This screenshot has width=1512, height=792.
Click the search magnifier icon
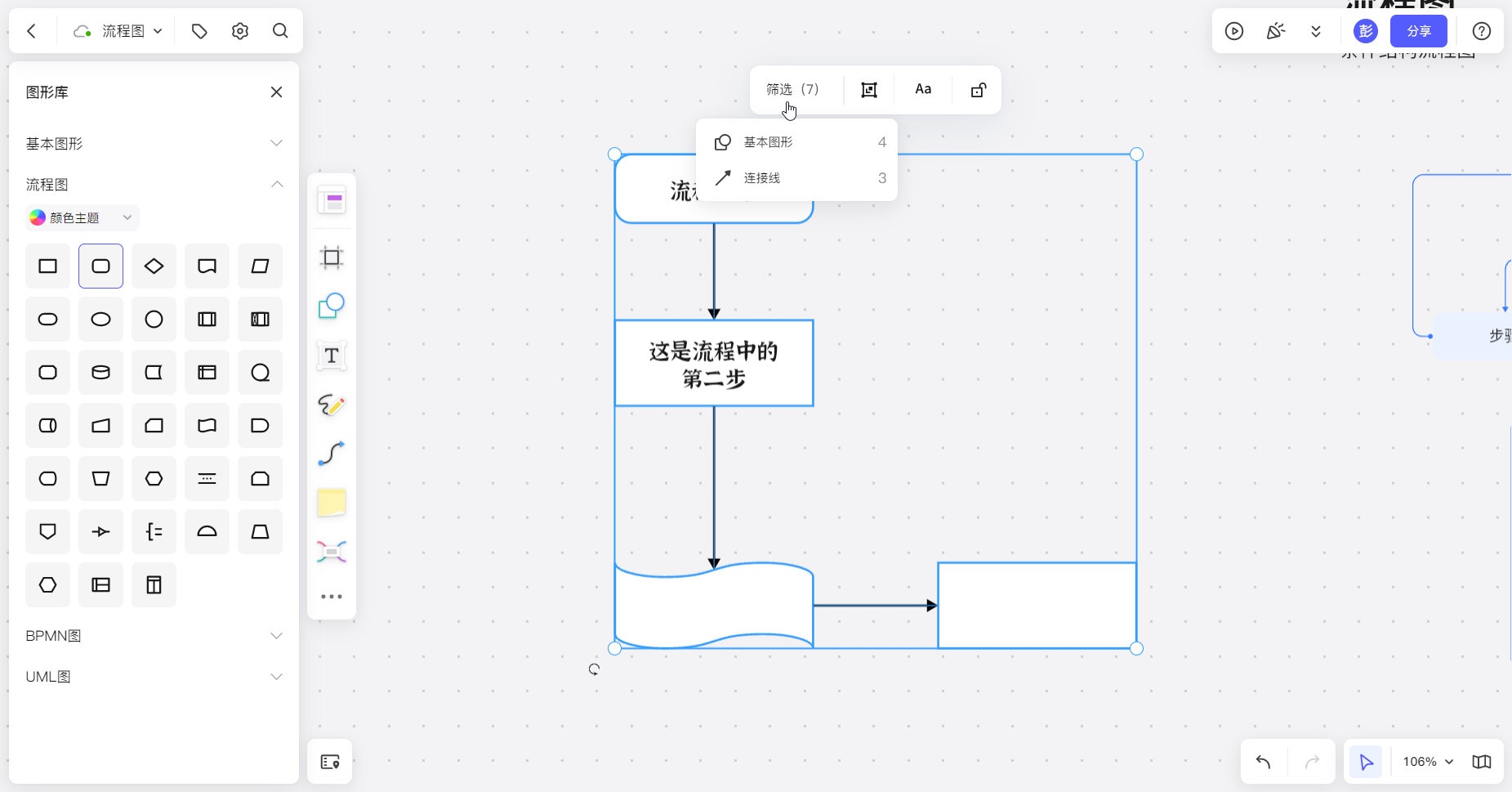(280, 31)
